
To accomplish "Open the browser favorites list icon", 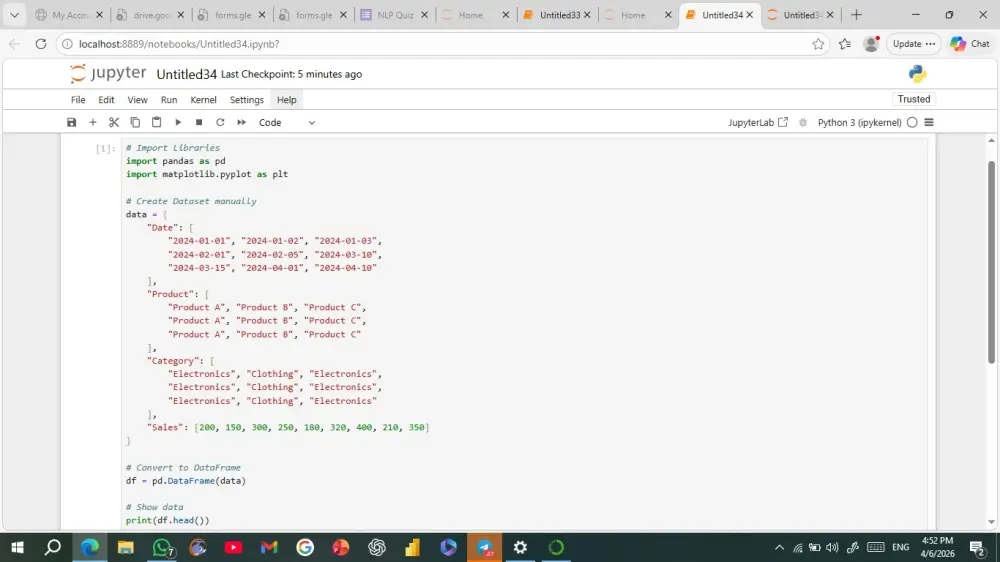I will point(845,44).
